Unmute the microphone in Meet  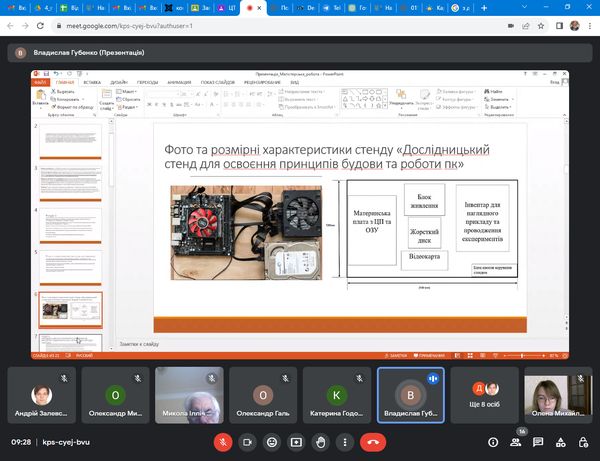222,440
